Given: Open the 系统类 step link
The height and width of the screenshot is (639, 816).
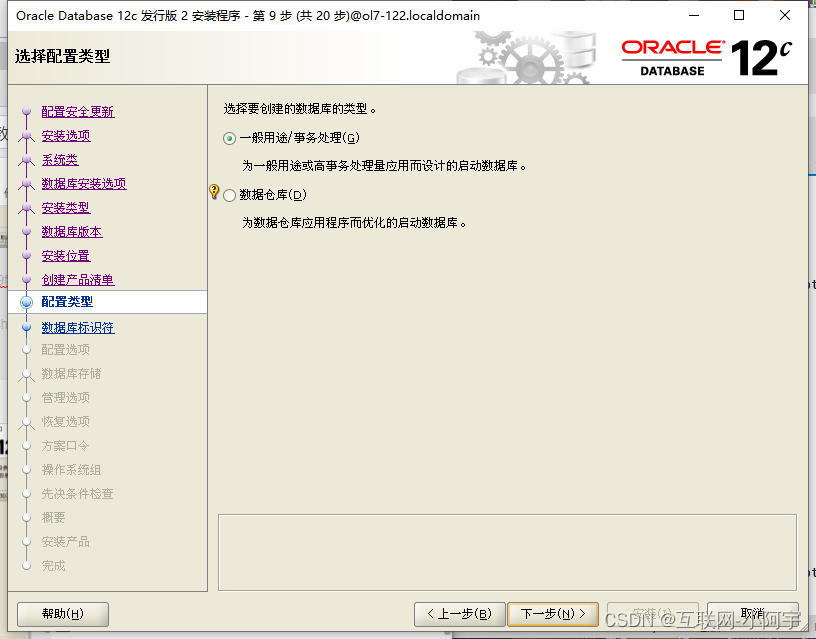Looking at the screenshot, I should (60, 160).
